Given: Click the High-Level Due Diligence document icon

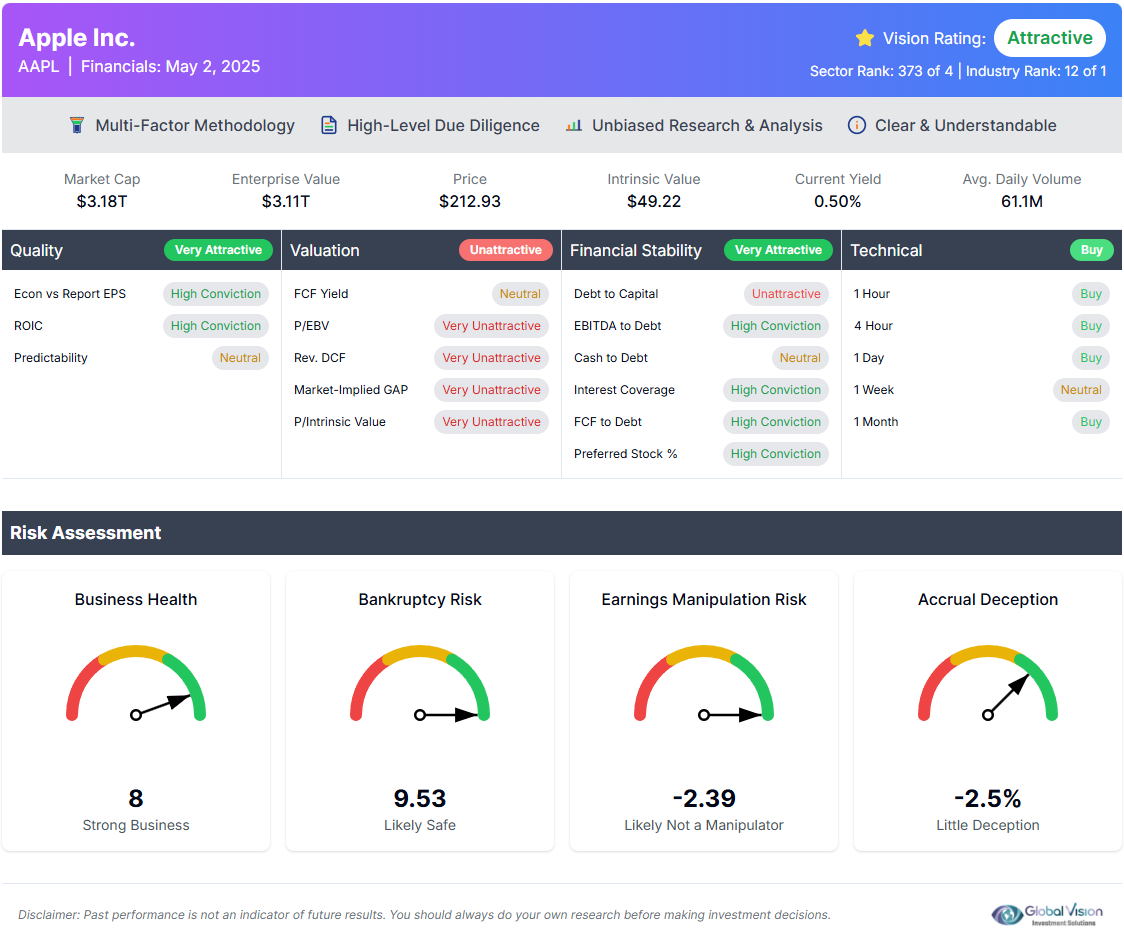Looking at the screenshot, I should pos(329,125).
